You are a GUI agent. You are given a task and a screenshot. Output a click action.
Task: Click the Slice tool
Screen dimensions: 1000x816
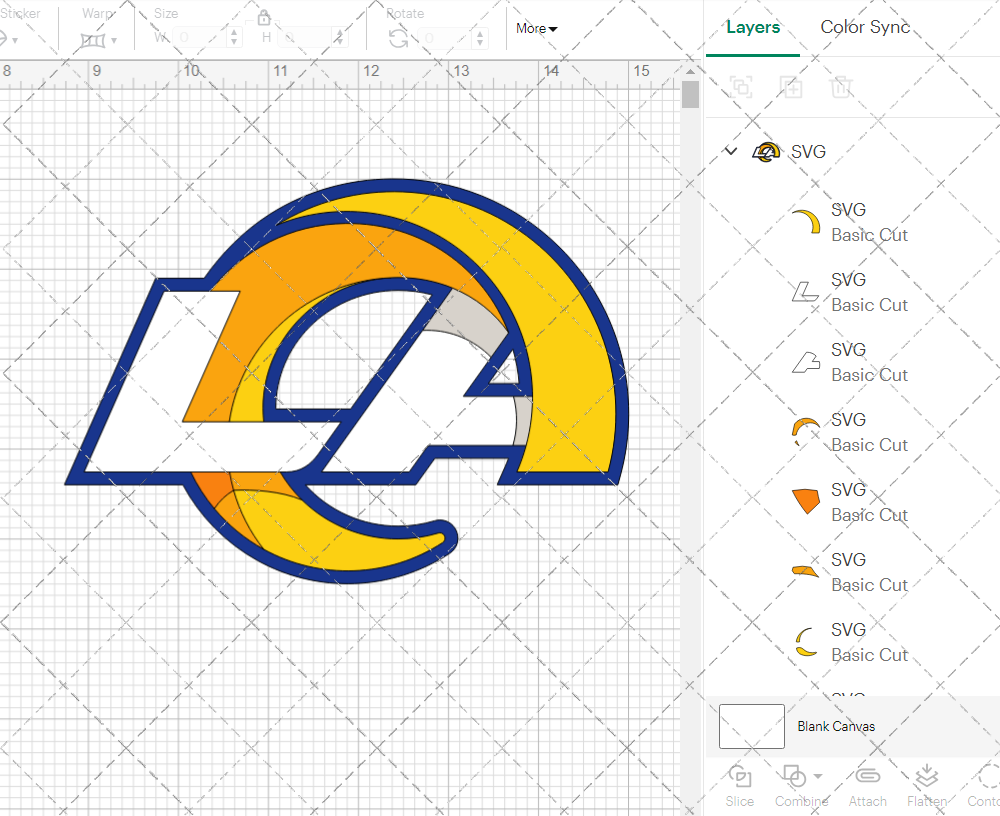(740, 786)
